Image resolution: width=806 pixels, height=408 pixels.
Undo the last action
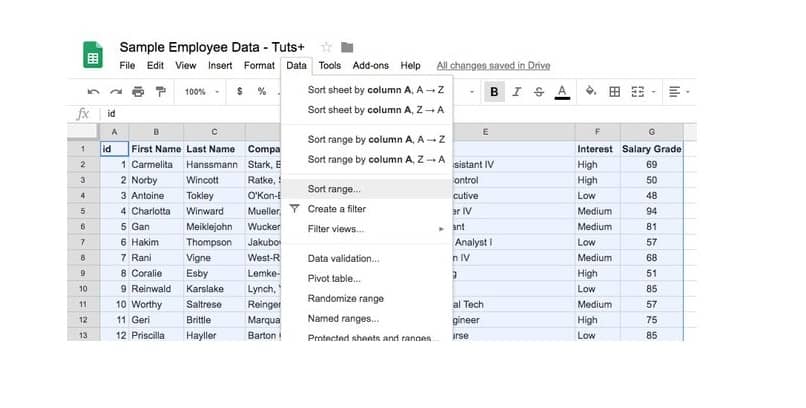[x=93, y=92]
